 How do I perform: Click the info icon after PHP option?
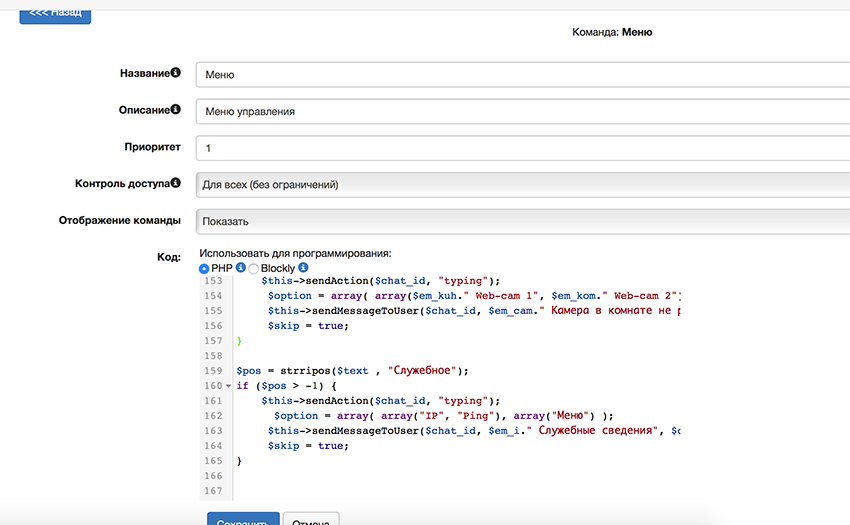241,268
